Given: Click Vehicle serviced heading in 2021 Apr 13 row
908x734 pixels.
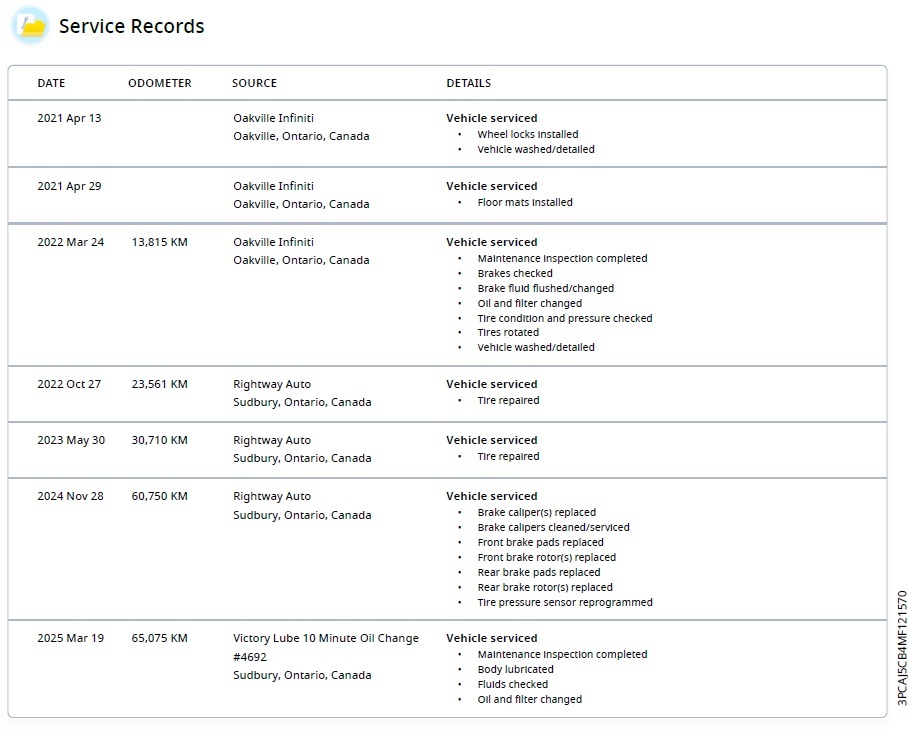Looking at the screenshot, I should [492, 118].
